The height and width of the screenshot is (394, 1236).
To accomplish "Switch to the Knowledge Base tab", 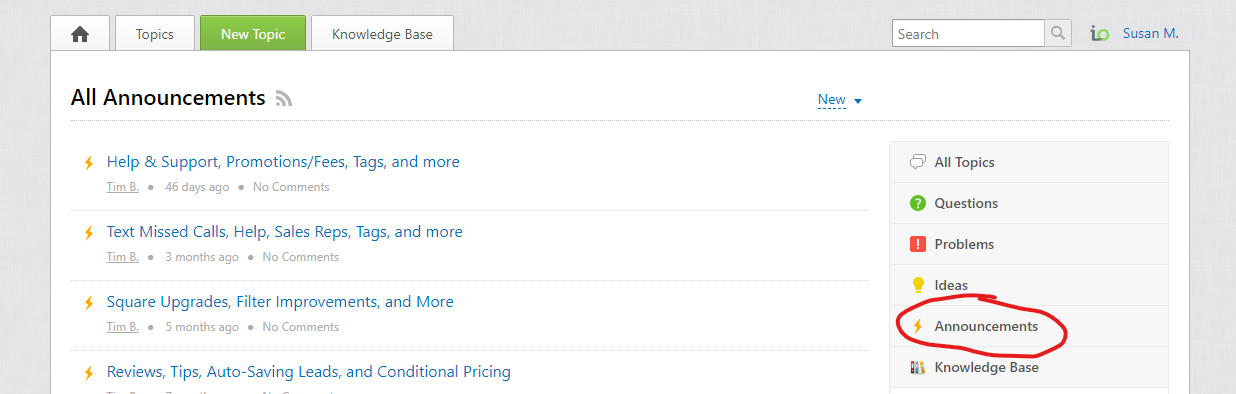I will click(x=382, y=34).
